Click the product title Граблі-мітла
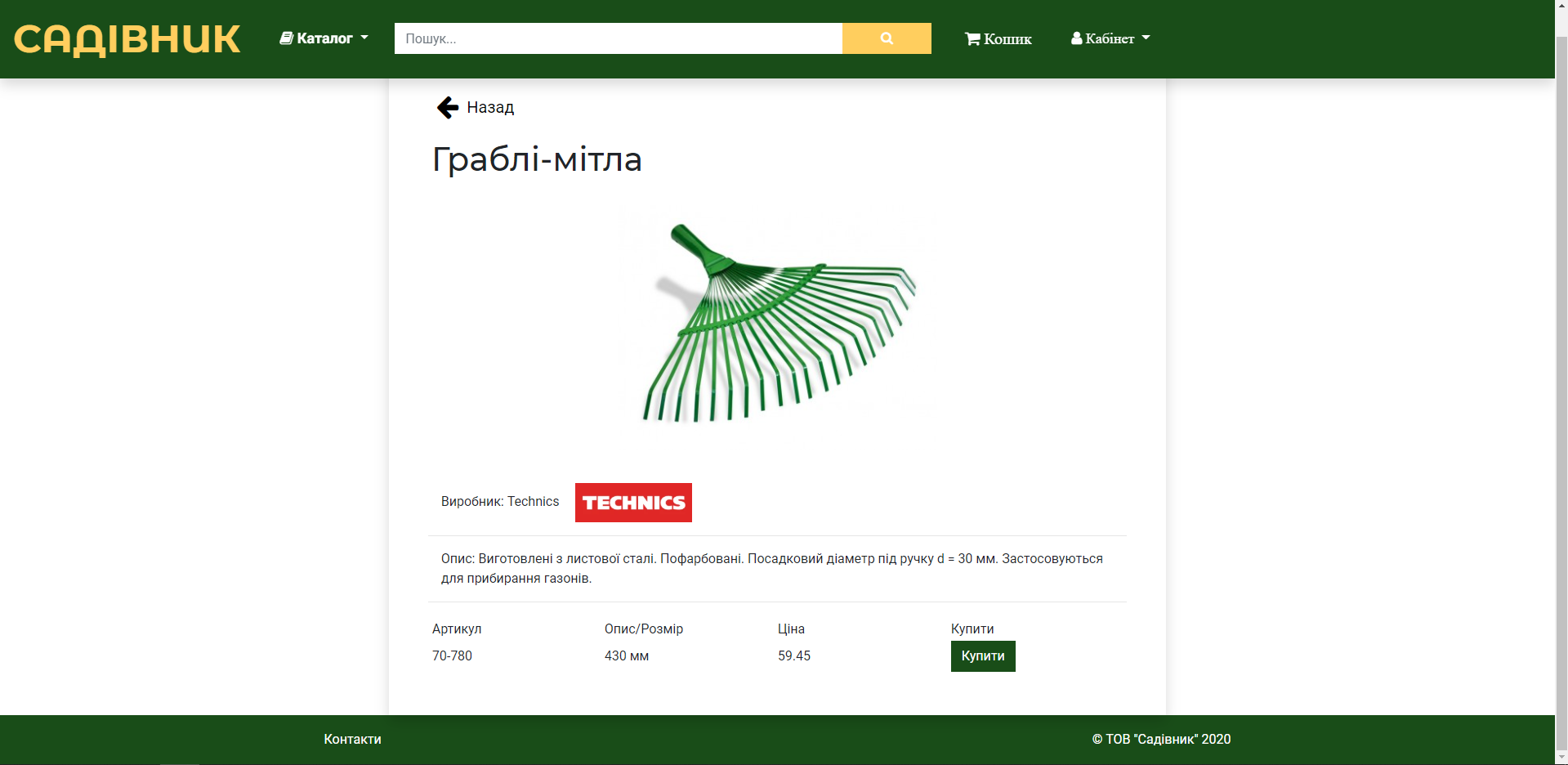This screenshot has height=765, width=1568. point(537,159)
